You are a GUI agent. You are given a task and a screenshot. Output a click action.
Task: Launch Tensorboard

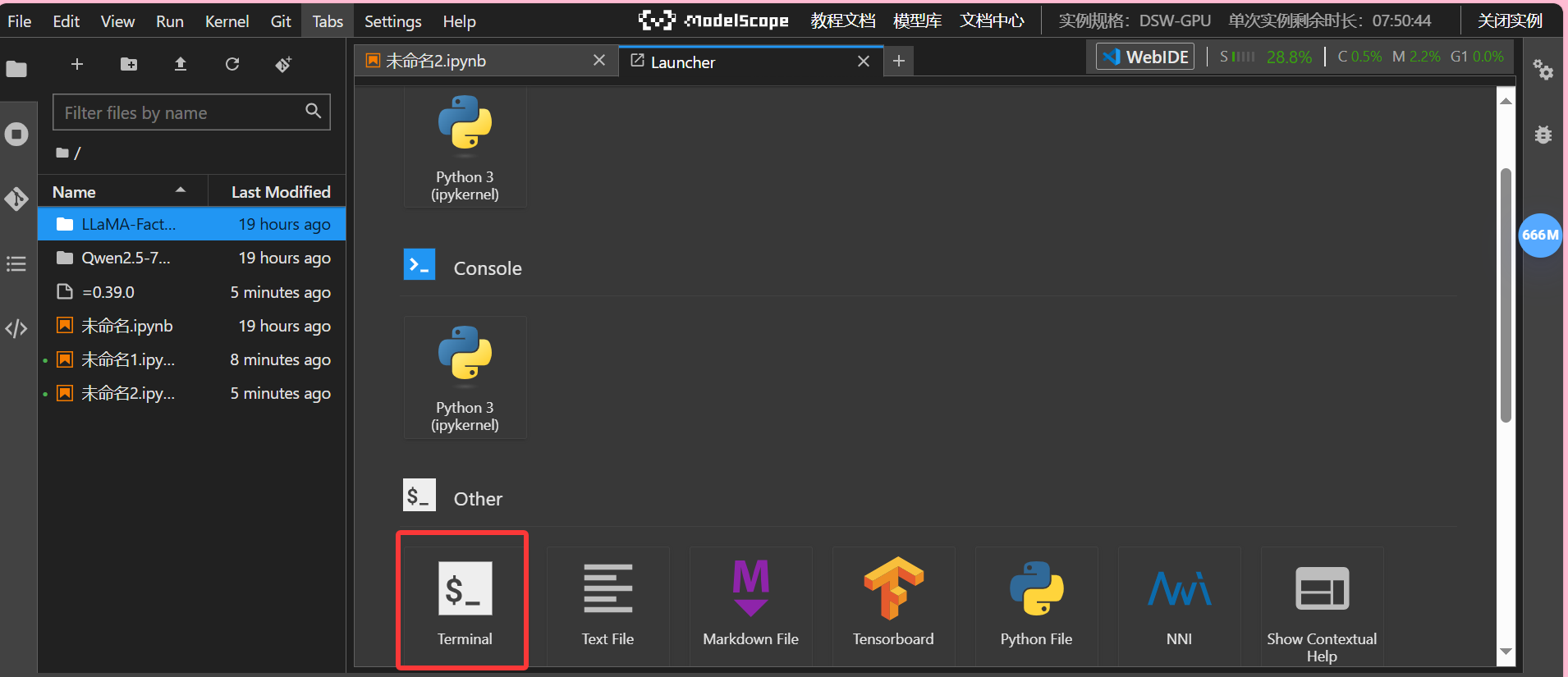[x=894, y=605]
